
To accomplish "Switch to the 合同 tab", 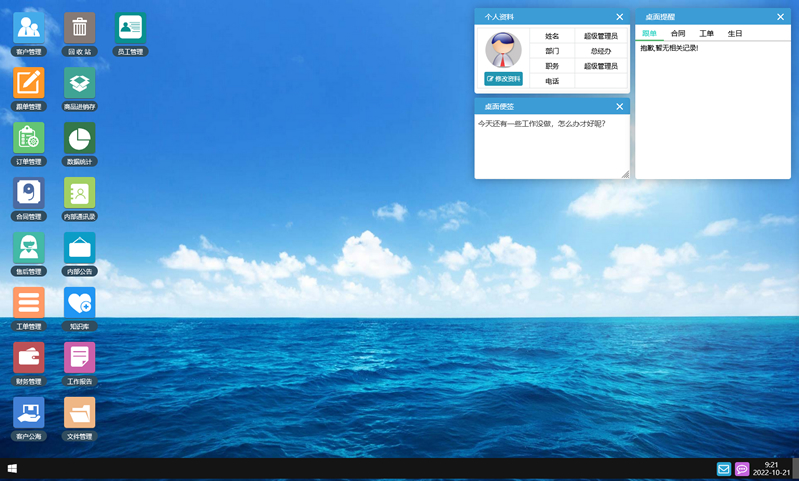I will (678, 34).
